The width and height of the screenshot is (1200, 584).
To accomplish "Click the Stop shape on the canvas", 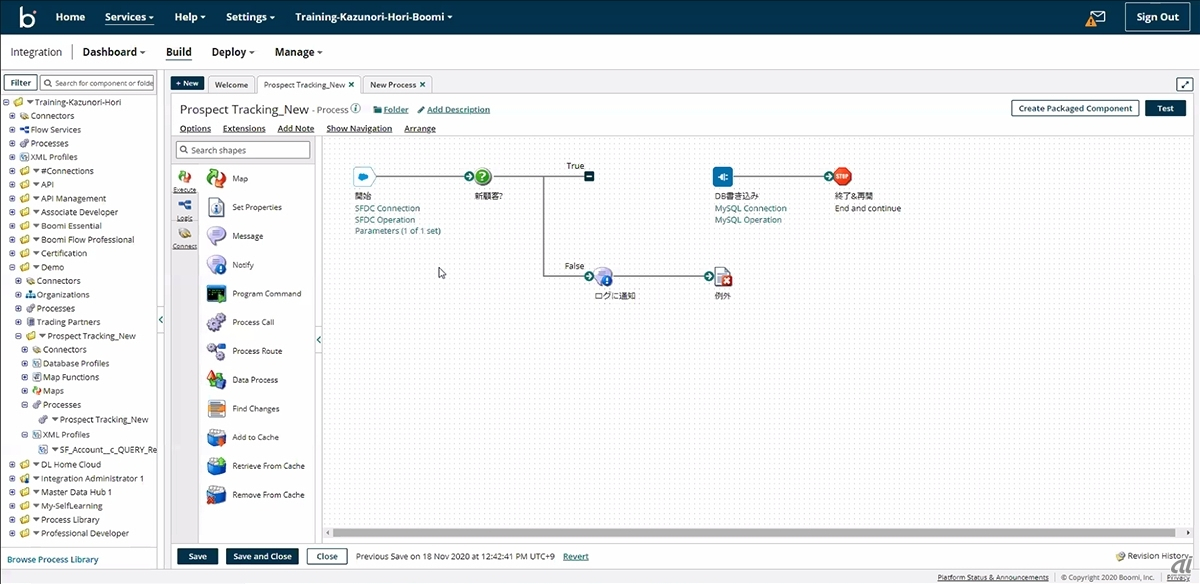I will [x=842, y=177].
